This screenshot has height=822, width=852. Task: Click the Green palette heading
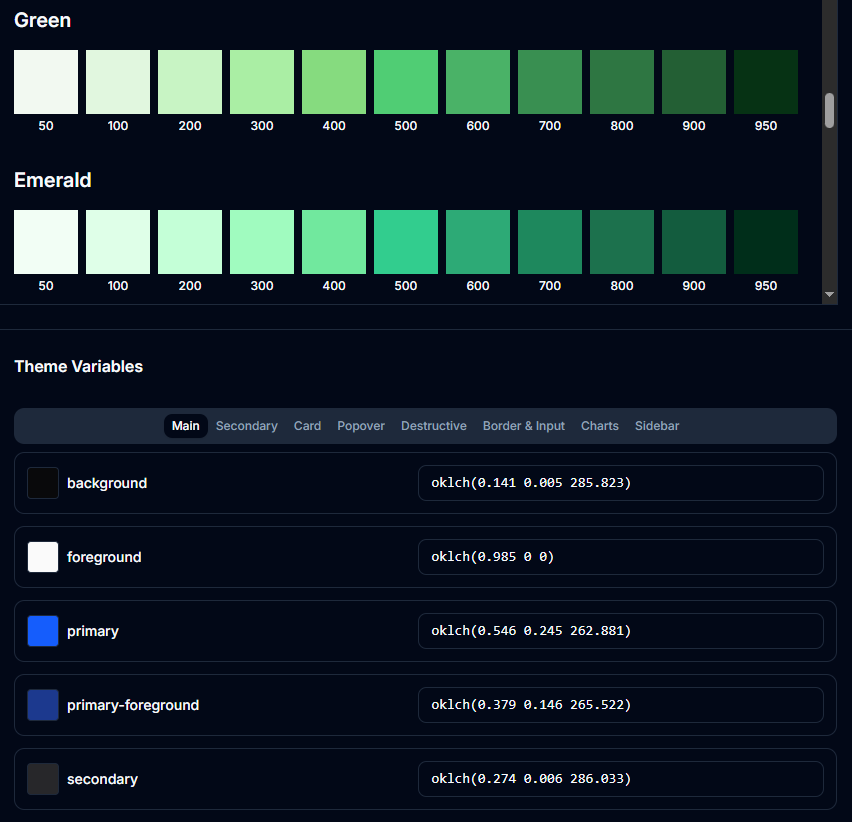pyautogui.click(x=42, y=20)
